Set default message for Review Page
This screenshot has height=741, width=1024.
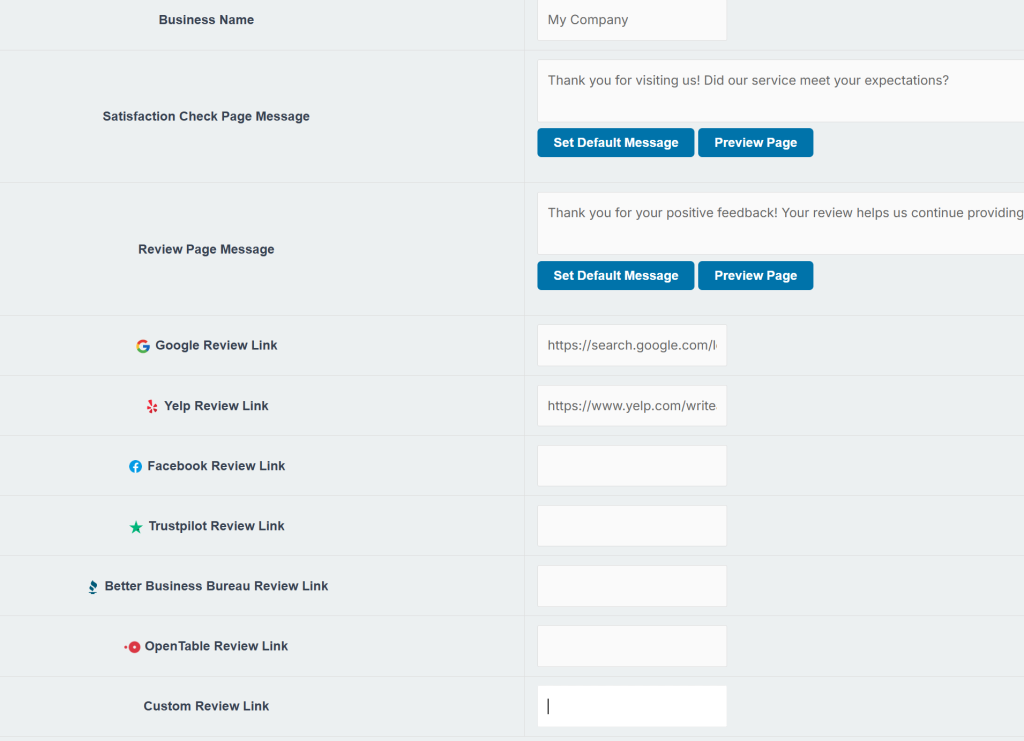point(615,275)
